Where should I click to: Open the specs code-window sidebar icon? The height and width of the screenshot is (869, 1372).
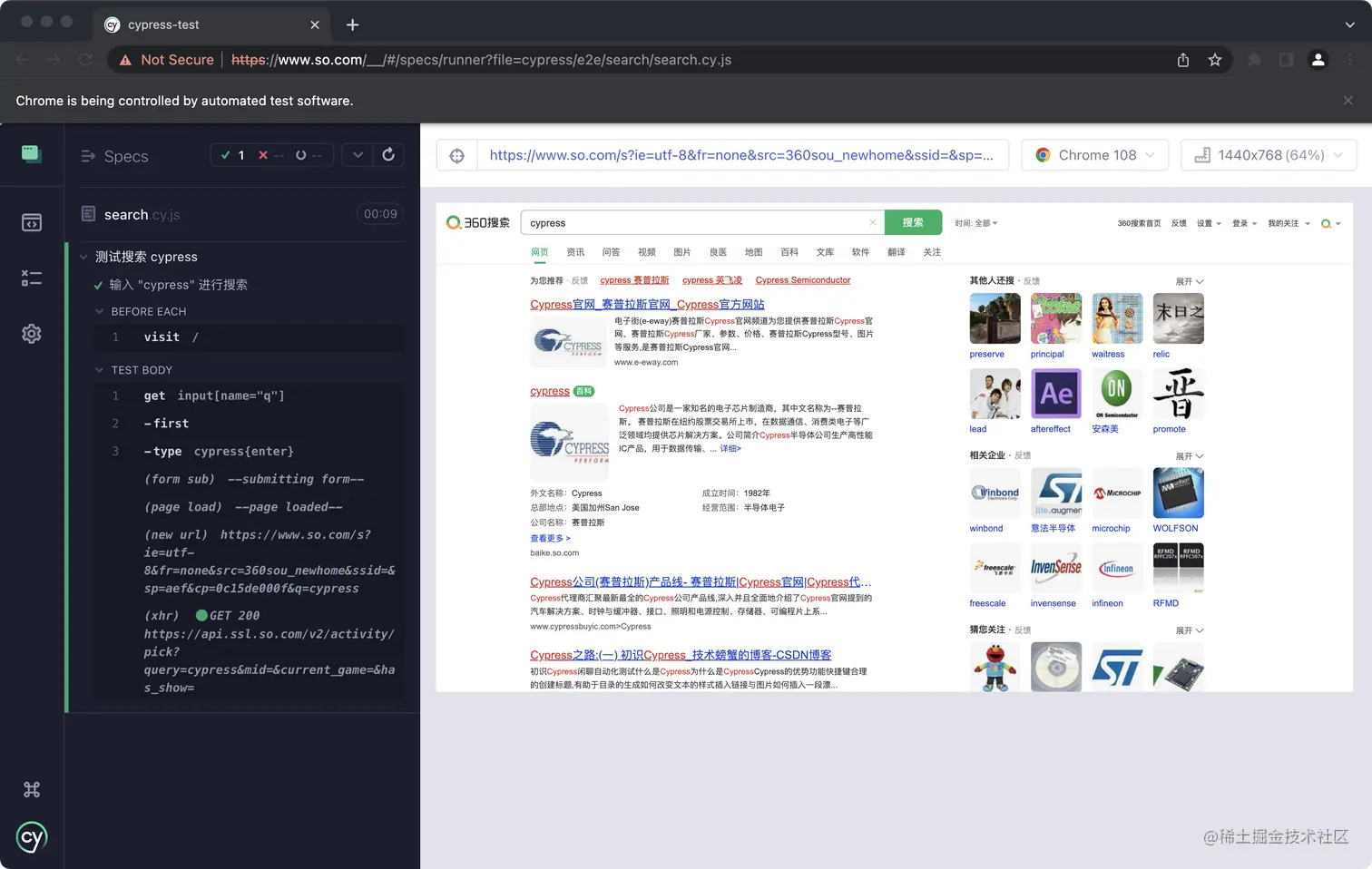tap(32, 222)
